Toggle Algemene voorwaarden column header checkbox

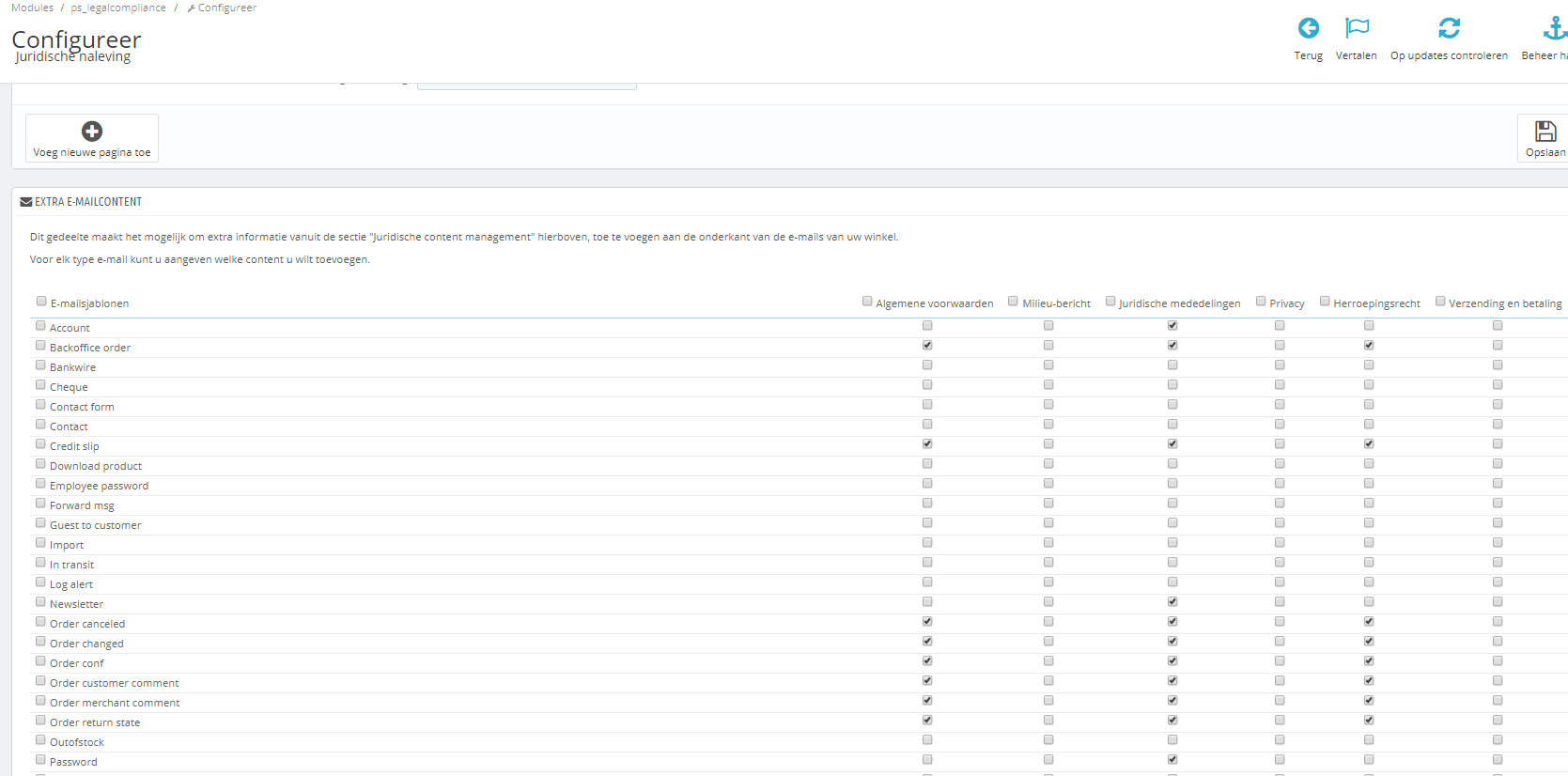867,302
